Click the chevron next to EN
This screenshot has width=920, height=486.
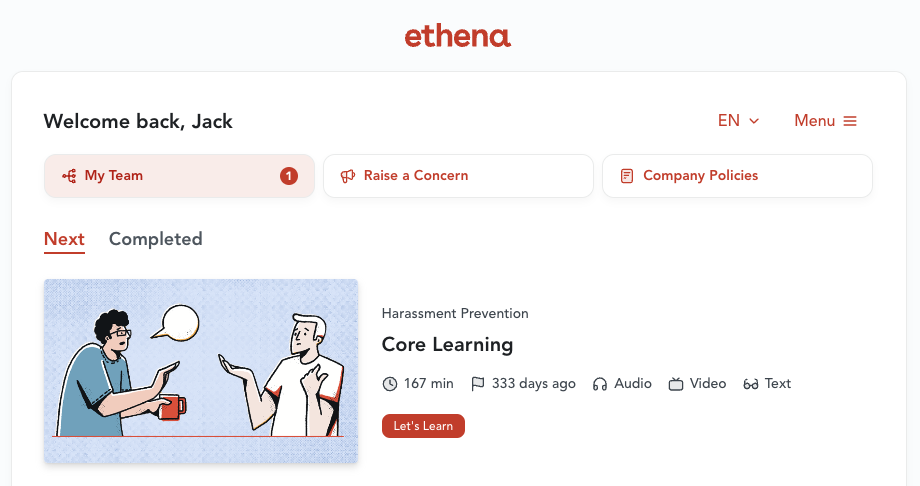[x=754, y=121]
